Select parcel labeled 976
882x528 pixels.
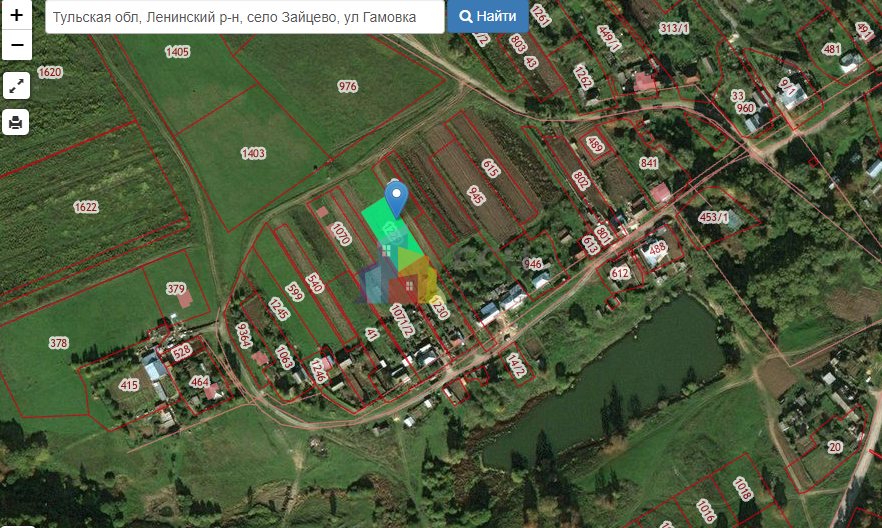(x=347, y=87)
